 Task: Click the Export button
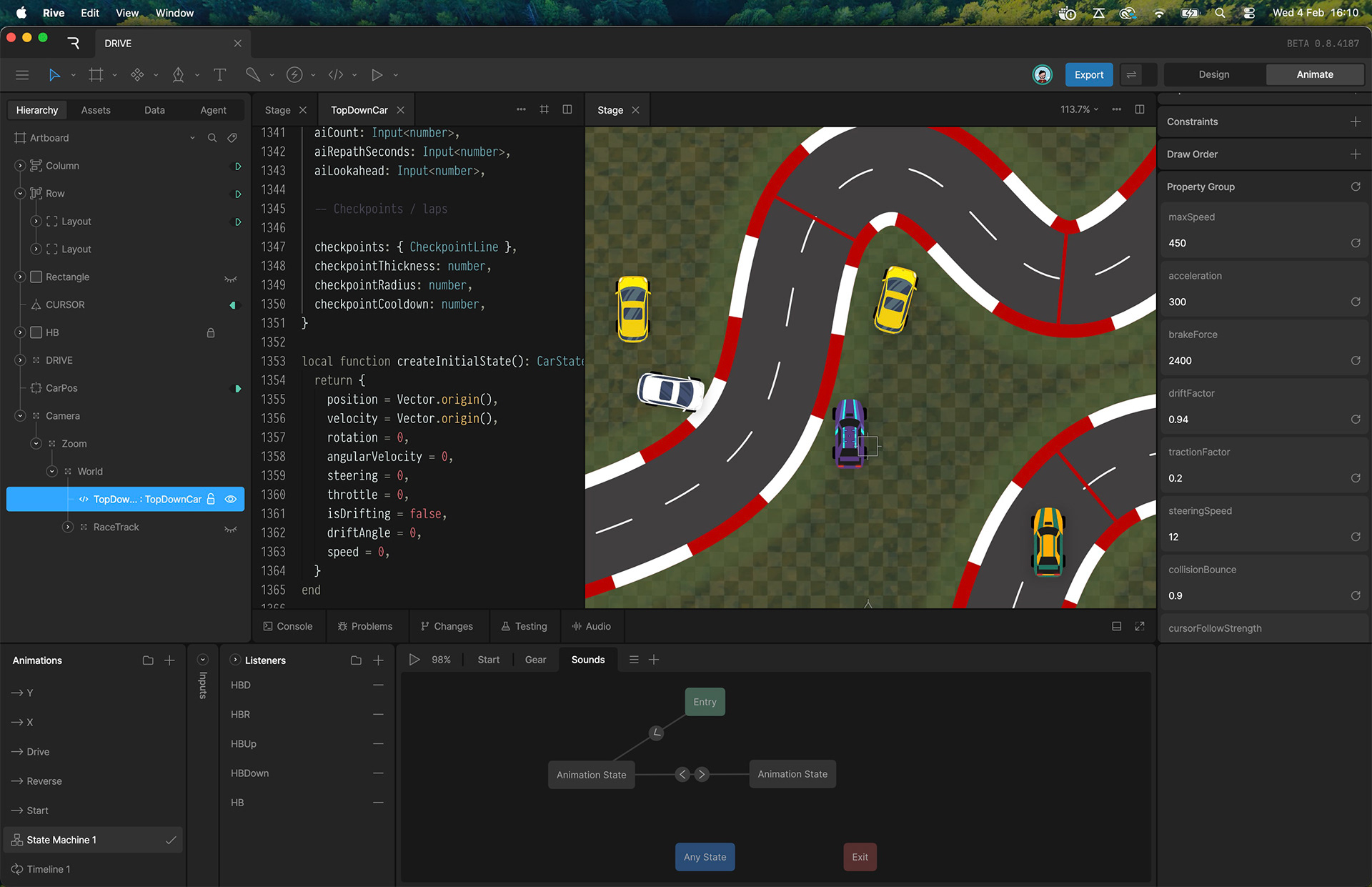pos(1088,74)
